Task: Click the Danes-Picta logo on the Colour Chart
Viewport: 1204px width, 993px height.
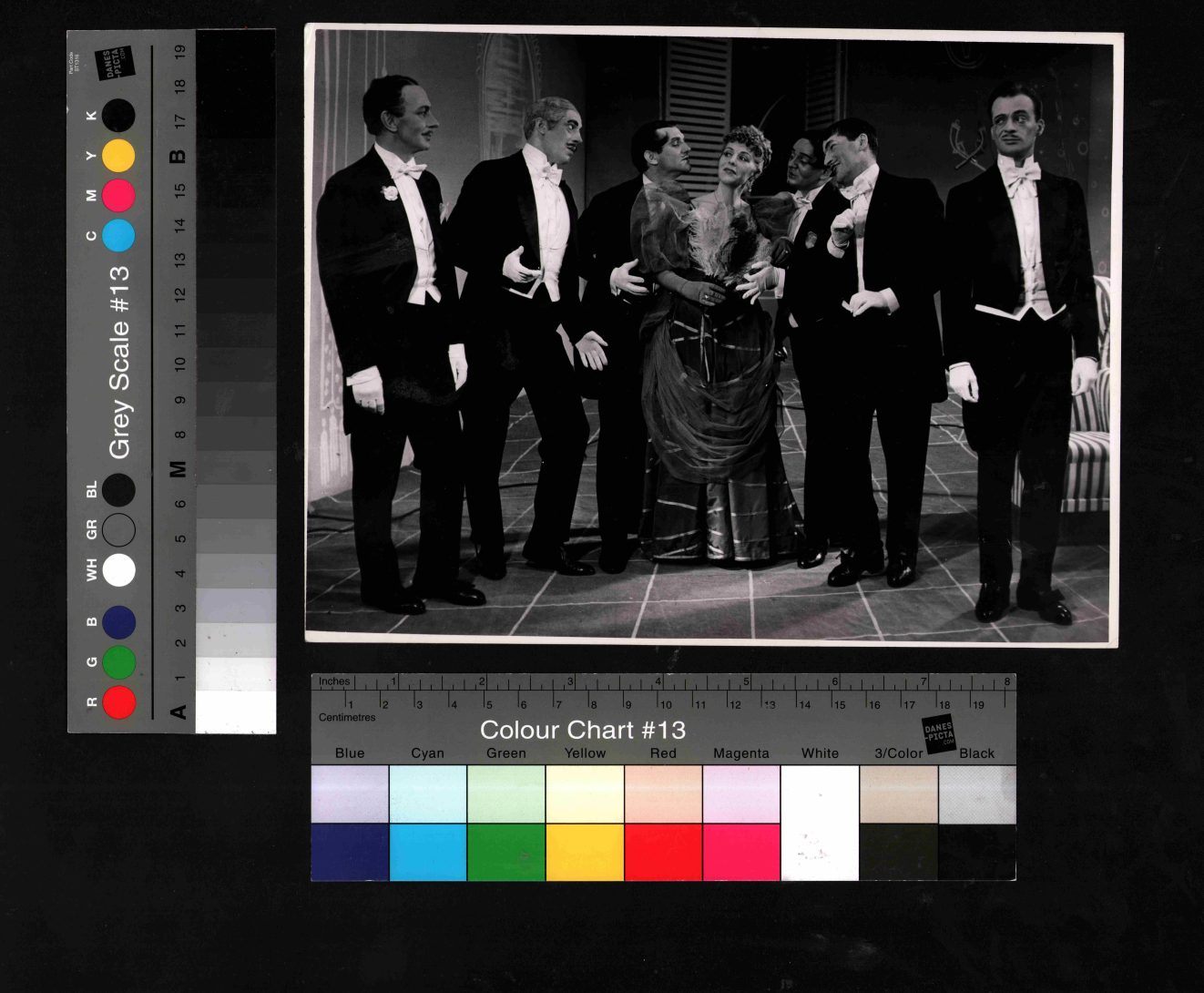Action: (938, 734)
